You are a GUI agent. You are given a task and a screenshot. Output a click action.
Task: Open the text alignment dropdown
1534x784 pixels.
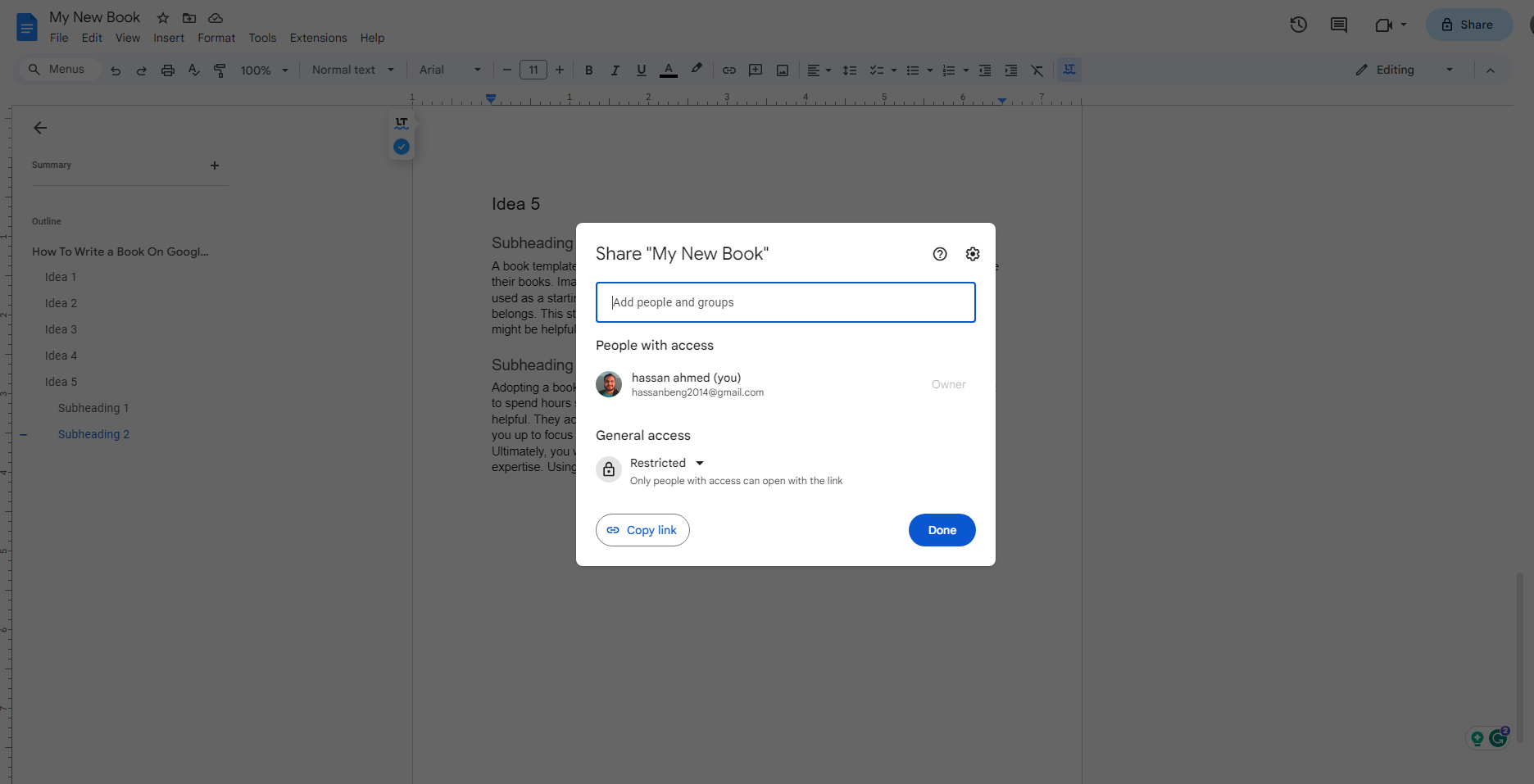click(x=819, y=70)
